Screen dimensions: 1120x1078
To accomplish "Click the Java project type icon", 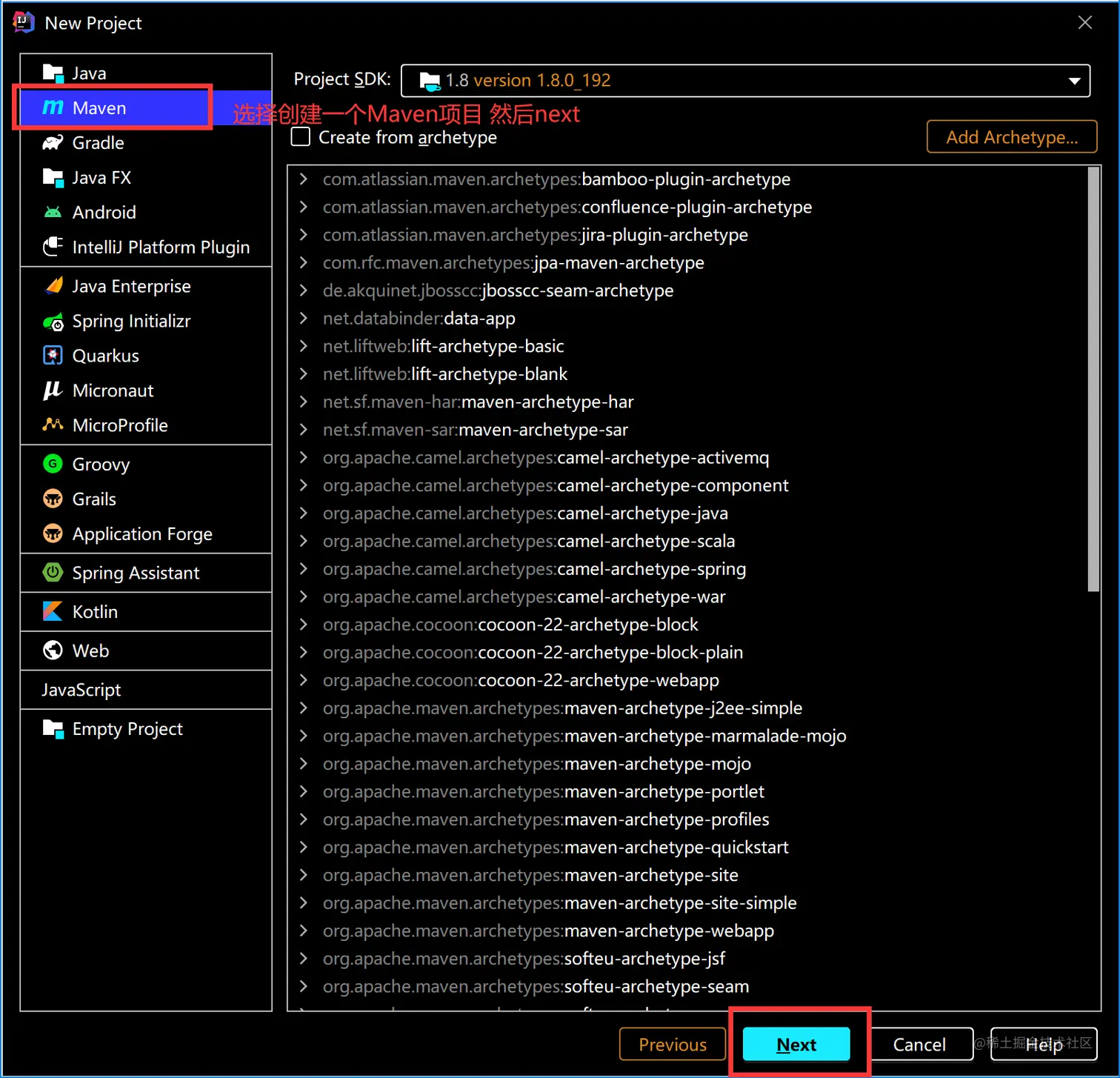I will (x=53, y=73).
